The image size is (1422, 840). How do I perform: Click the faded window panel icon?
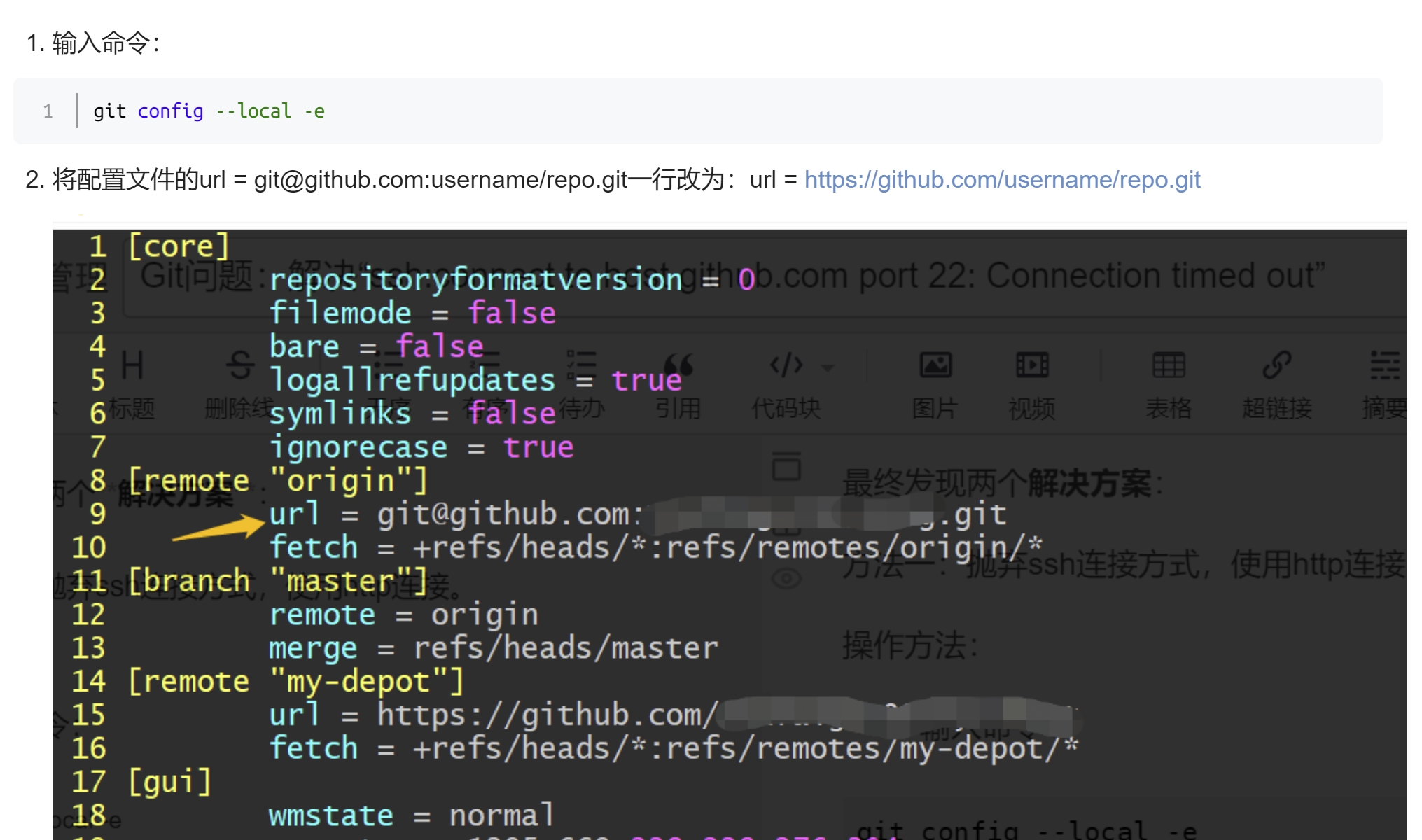(x=786, y=466)
